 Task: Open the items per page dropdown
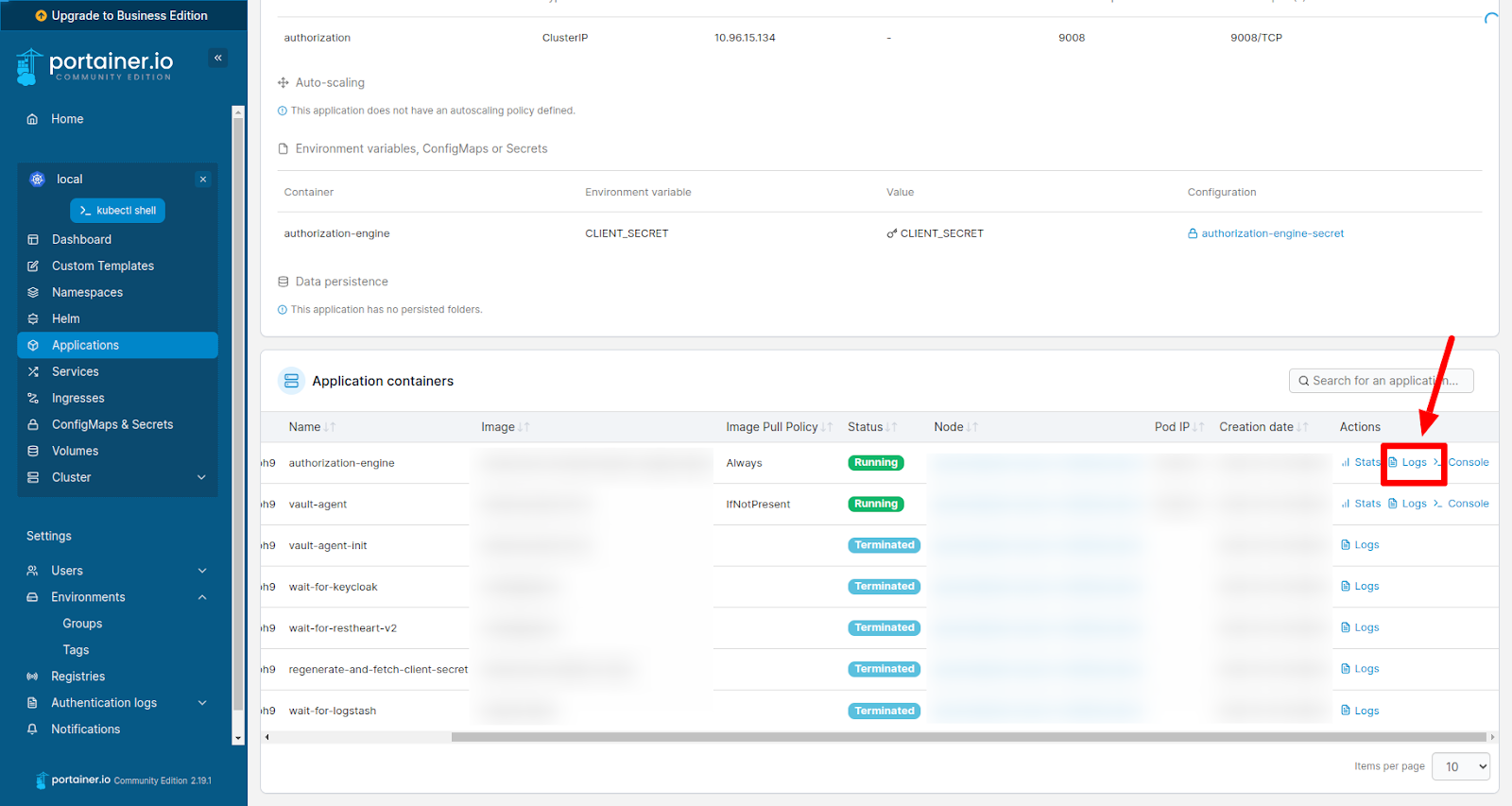(x=1460, y=766)
